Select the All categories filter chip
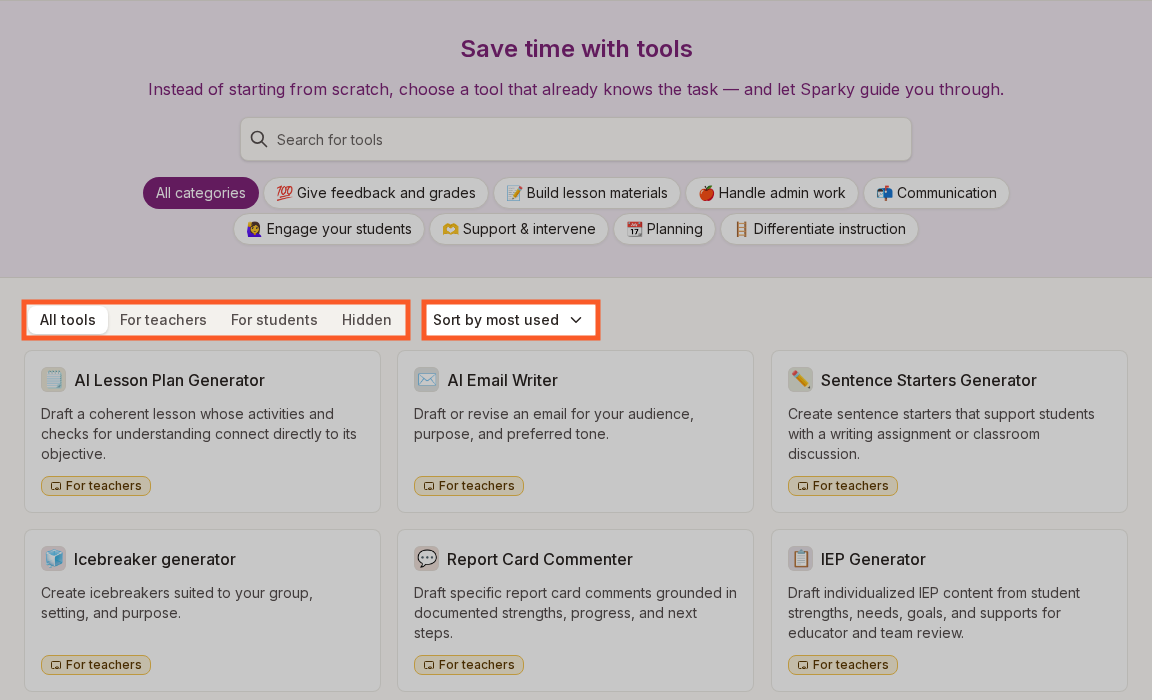The width and height of the screenshot is (1152, 700). pyautogui.click(x=201, y=193)
